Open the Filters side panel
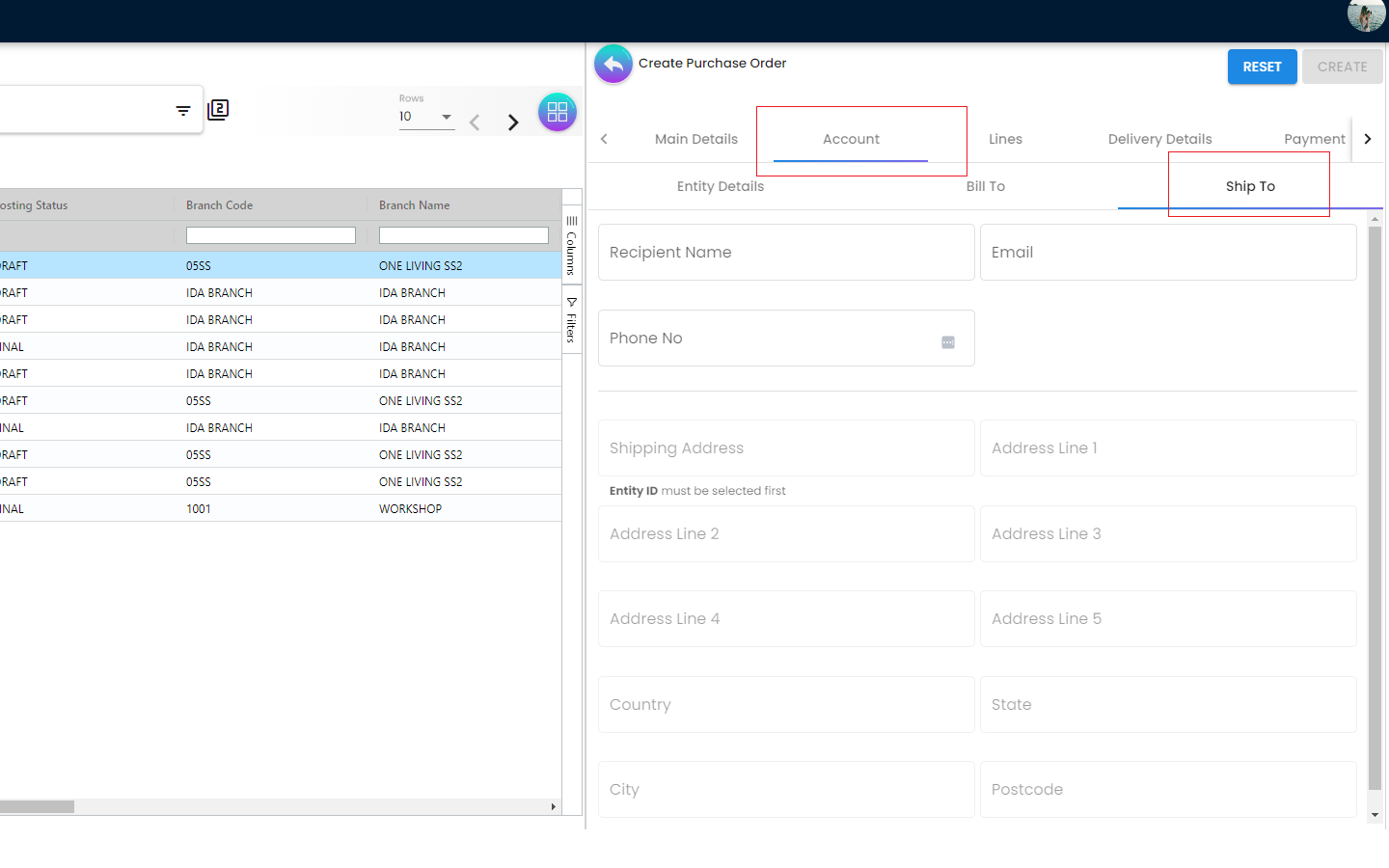 (x=572, y=321)
